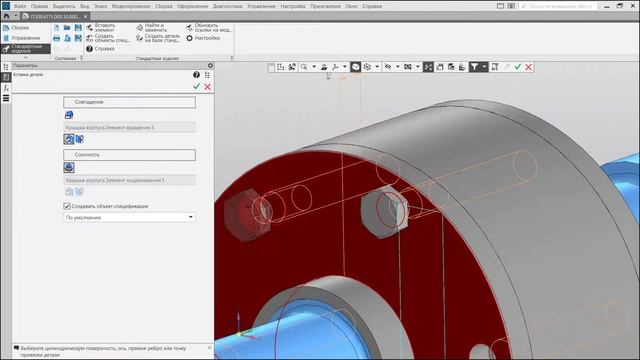The image size is (640, 360).
Task: Open the hide objects dropdown arrow
Action: click(398, 67)
